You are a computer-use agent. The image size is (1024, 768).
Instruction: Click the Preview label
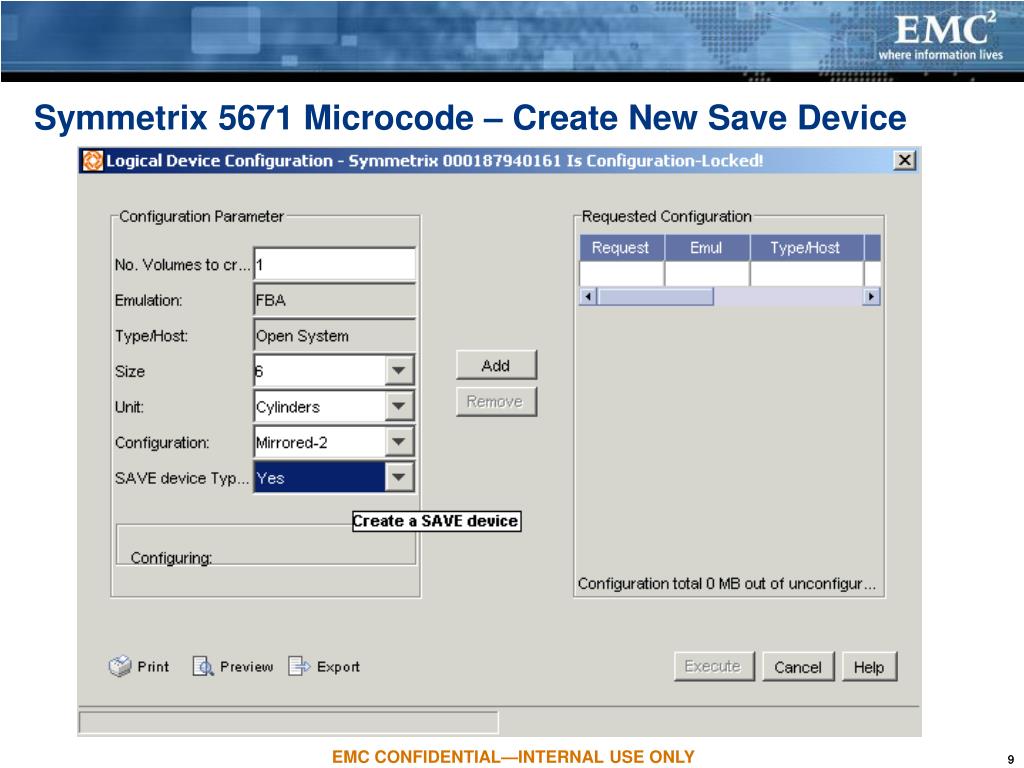pyautogui.click(x=246, y=667)
